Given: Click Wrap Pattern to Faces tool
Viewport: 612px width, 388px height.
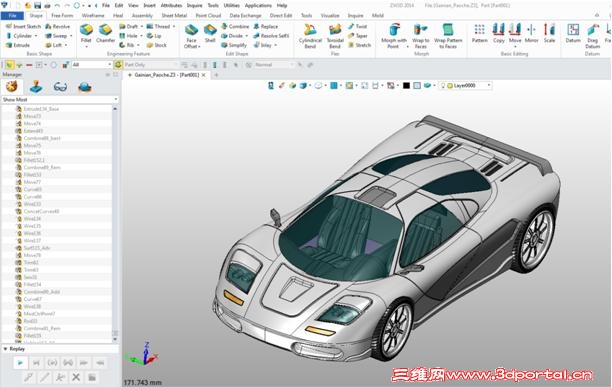Looking at the screenshot, I should (x=448, y=36).
